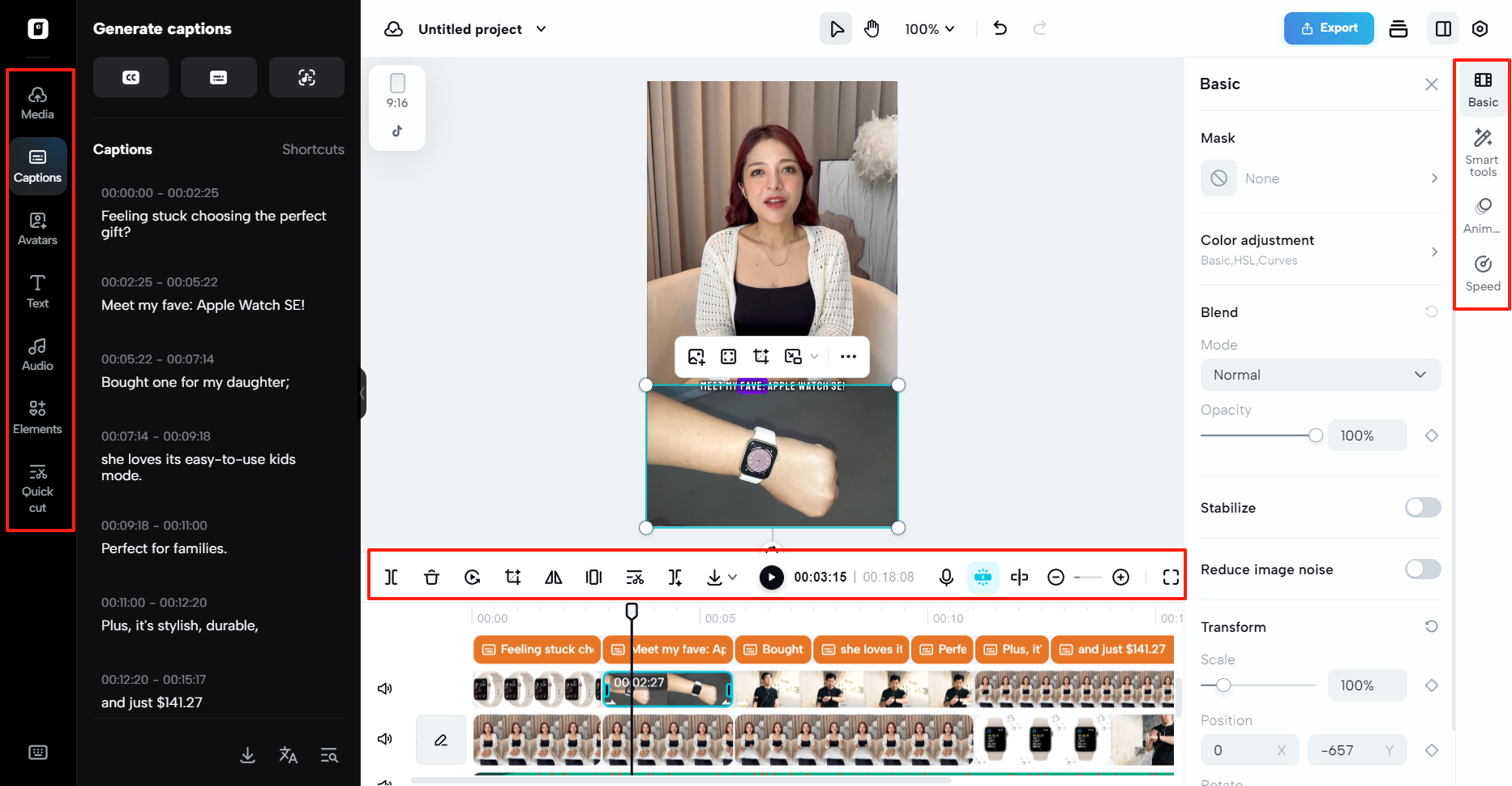Image resolution: width=1512 pixels, height=786 pixels.
Task: Click the pencil edit button beside lower track
Action: click(441, 740)
